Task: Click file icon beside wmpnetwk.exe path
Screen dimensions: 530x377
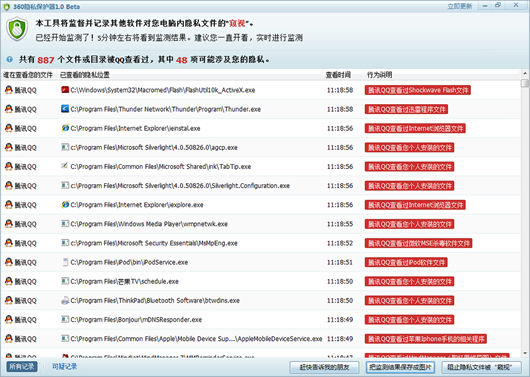Action: coord(65,223)
